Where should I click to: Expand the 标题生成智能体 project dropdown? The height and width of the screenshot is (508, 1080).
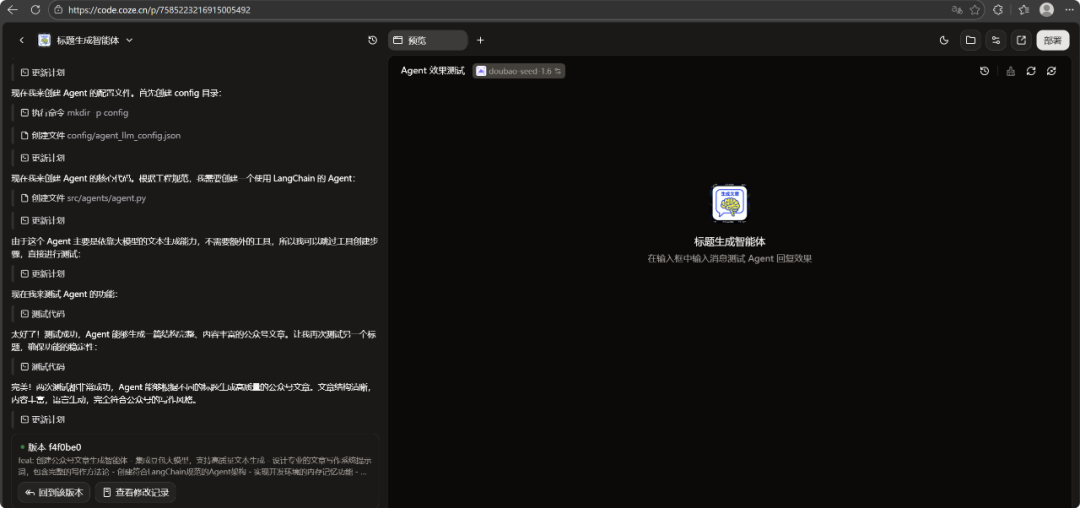129,41
